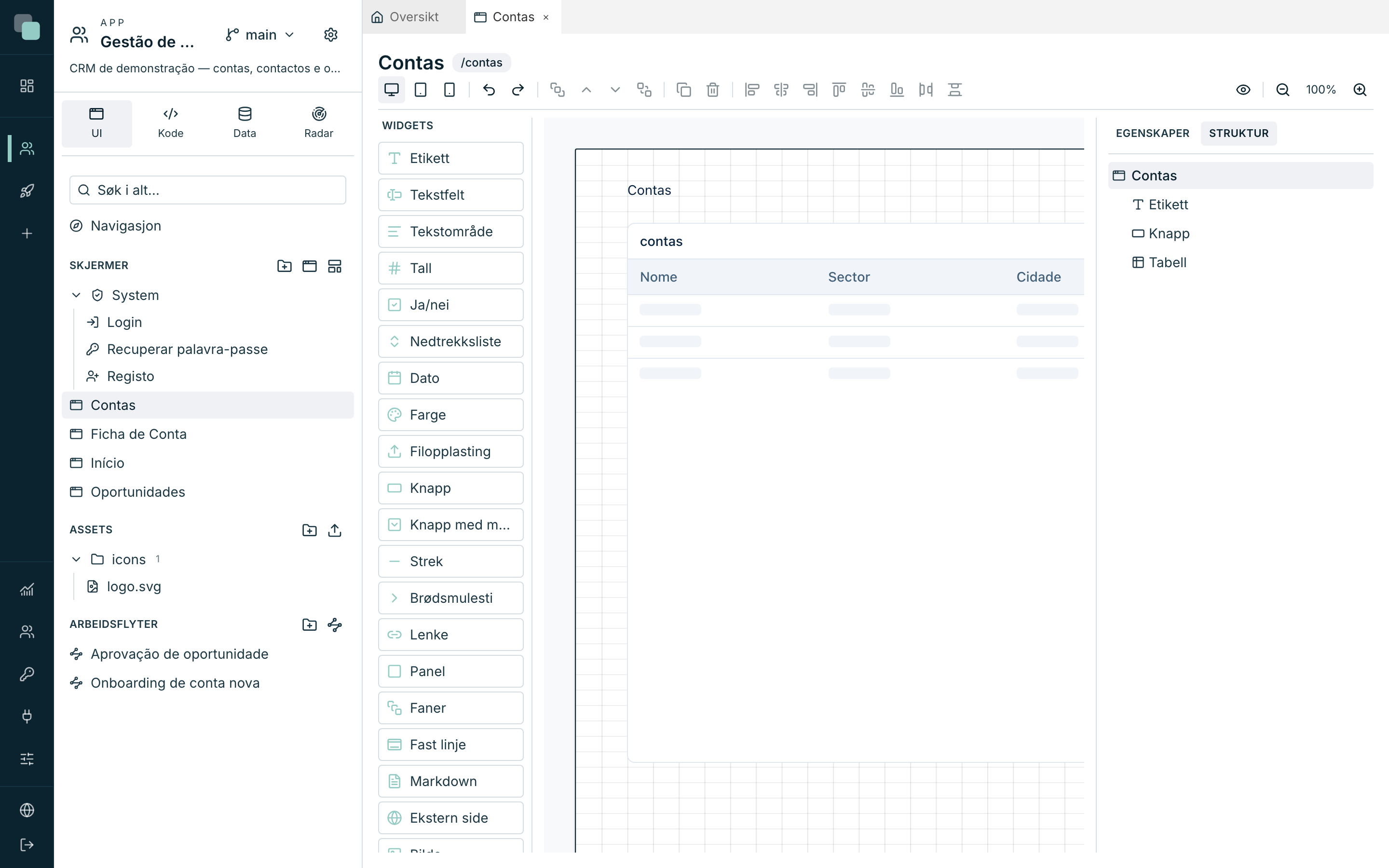Upload an asset file
Viewport: 1389px width, 868px height.
(x=335, y=530)
